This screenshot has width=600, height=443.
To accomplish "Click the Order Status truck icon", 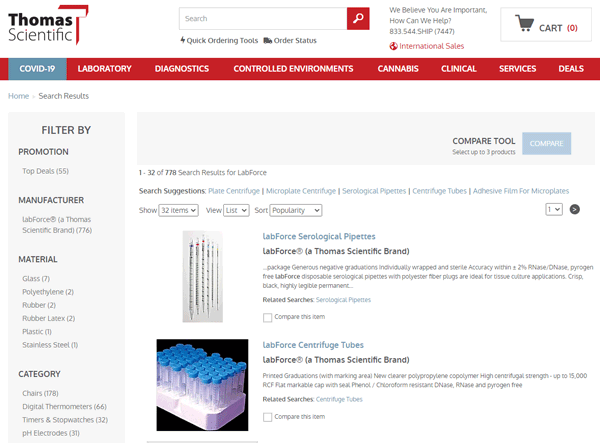I will click(267, 41).
